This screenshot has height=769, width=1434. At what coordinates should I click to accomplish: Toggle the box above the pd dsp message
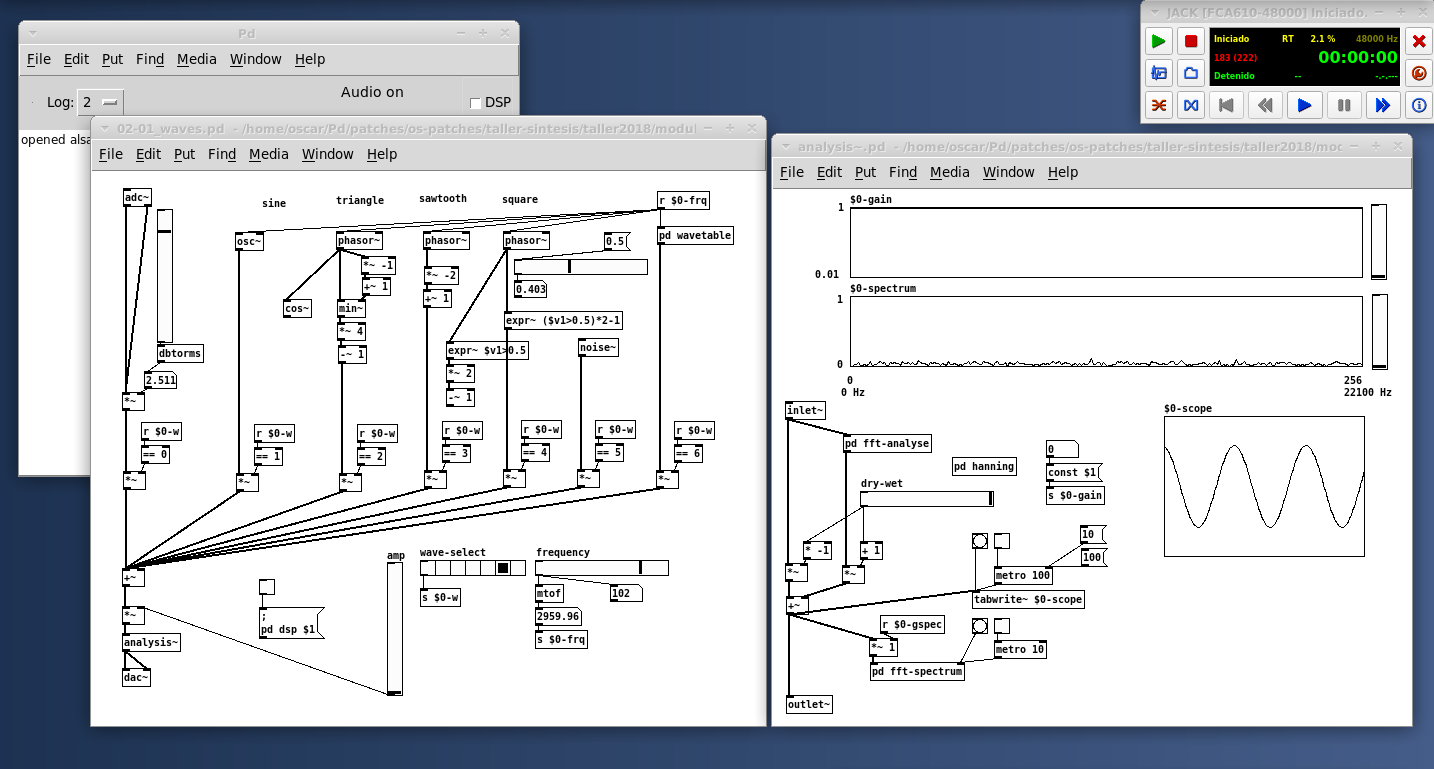pos(266,587)
